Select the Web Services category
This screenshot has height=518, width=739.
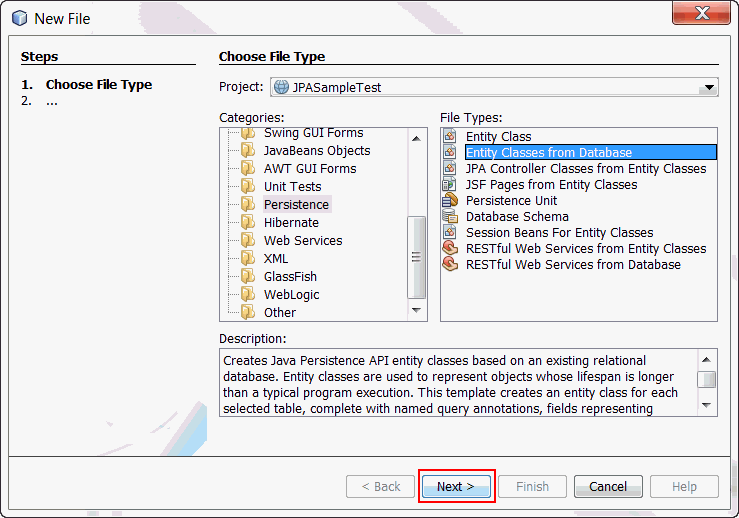[303, 240]
